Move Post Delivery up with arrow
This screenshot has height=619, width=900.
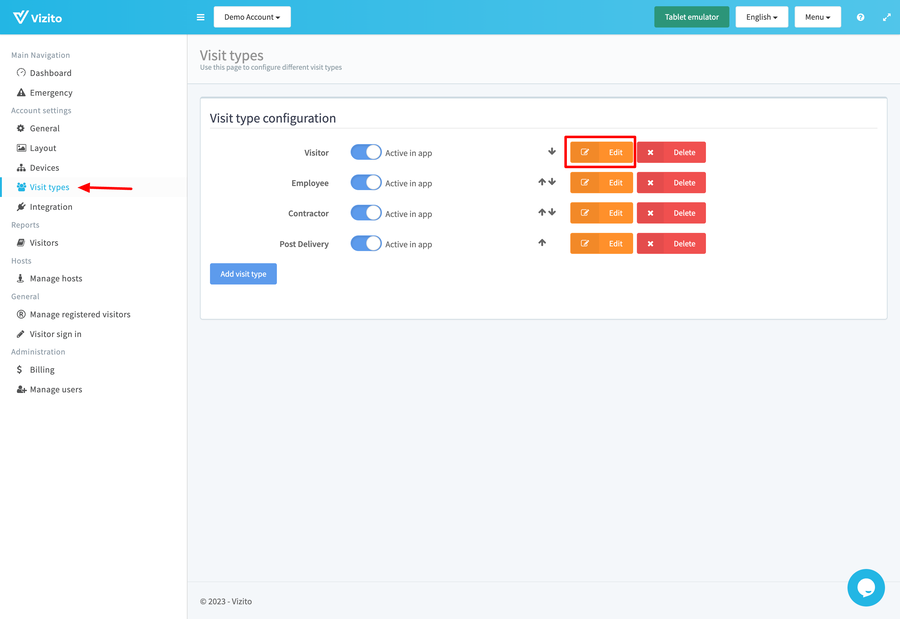[x=542, y=243]
